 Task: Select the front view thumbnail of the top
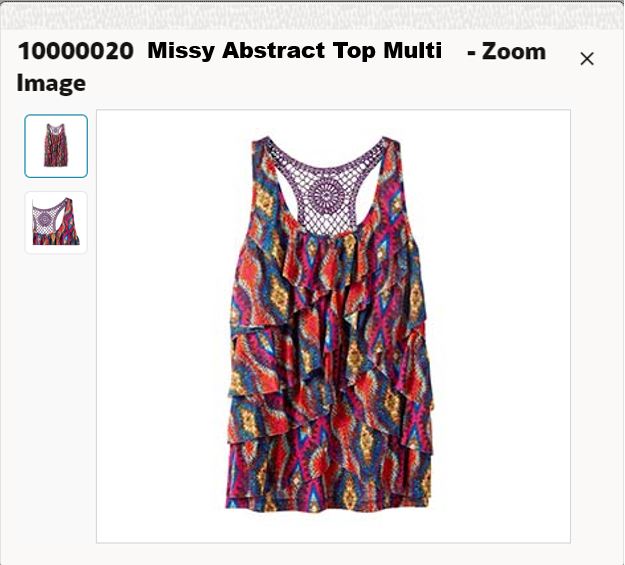click(56, 146)
